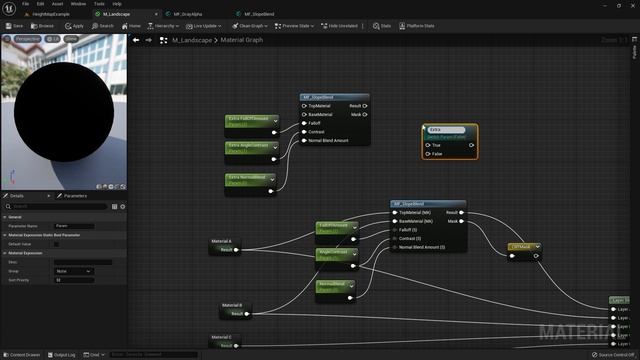Click the Parameter Name field
This screenshot has height=360, width=640.
tap(74, 226)
